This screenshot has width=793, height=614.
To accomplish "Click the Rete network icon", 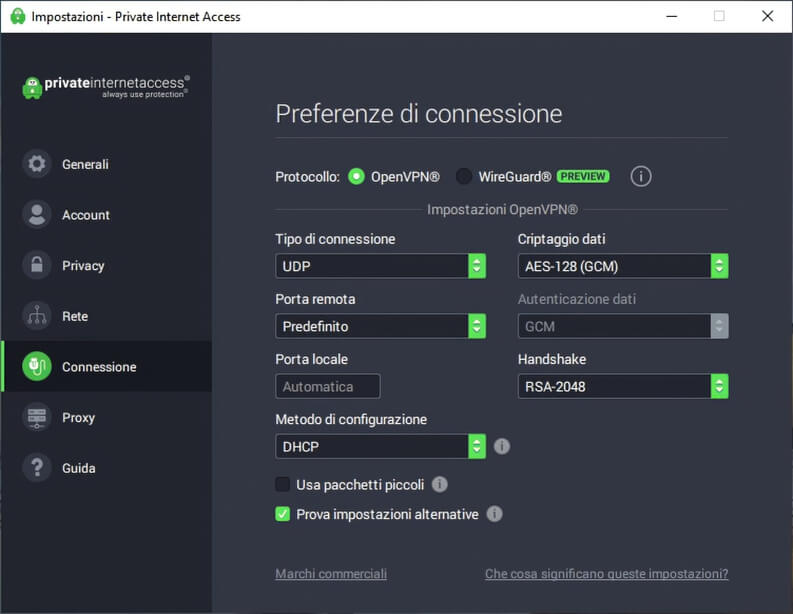I will (x=37, y=316).
